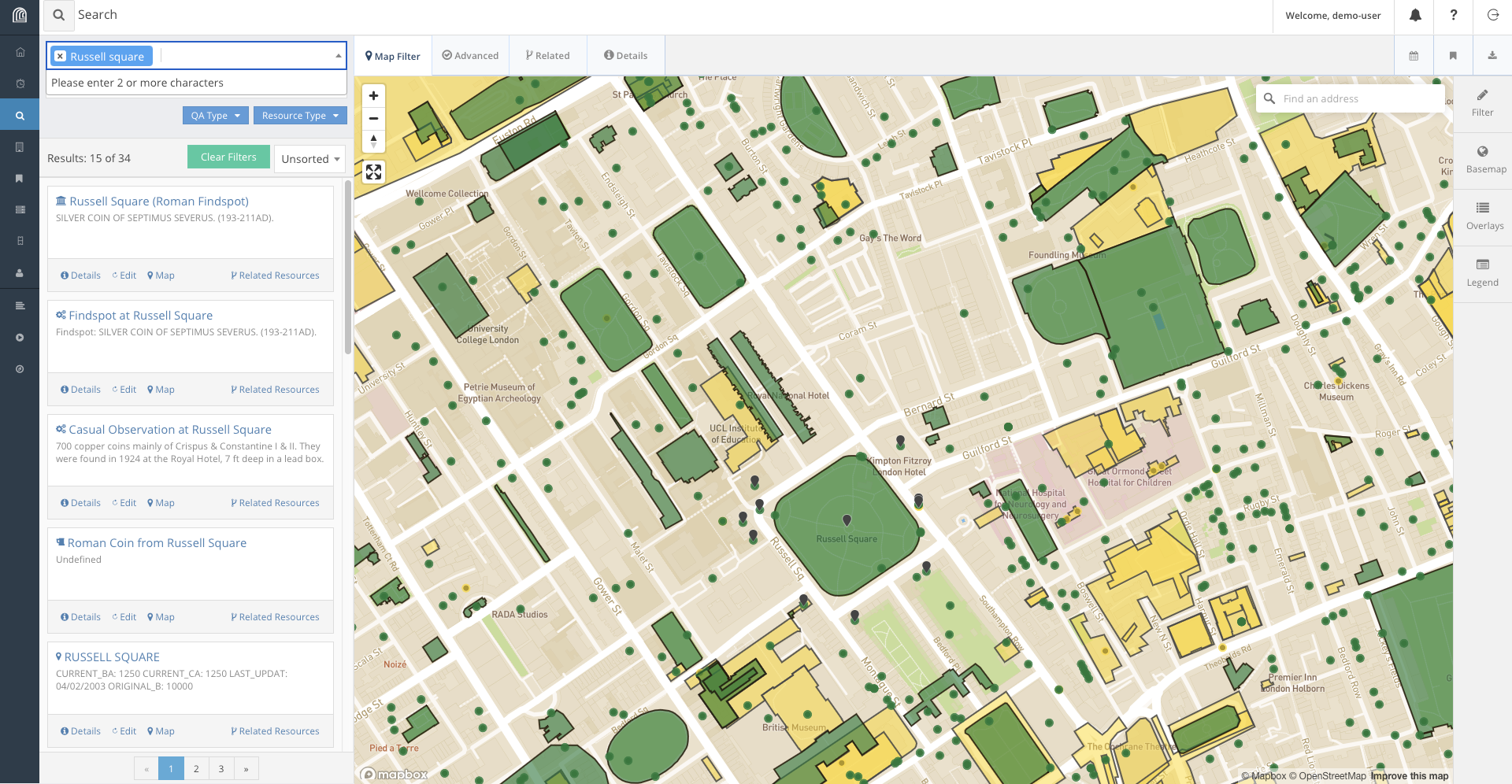Switch to the Advanced tab
1512x784 pixels.
[x=470, y=56]
